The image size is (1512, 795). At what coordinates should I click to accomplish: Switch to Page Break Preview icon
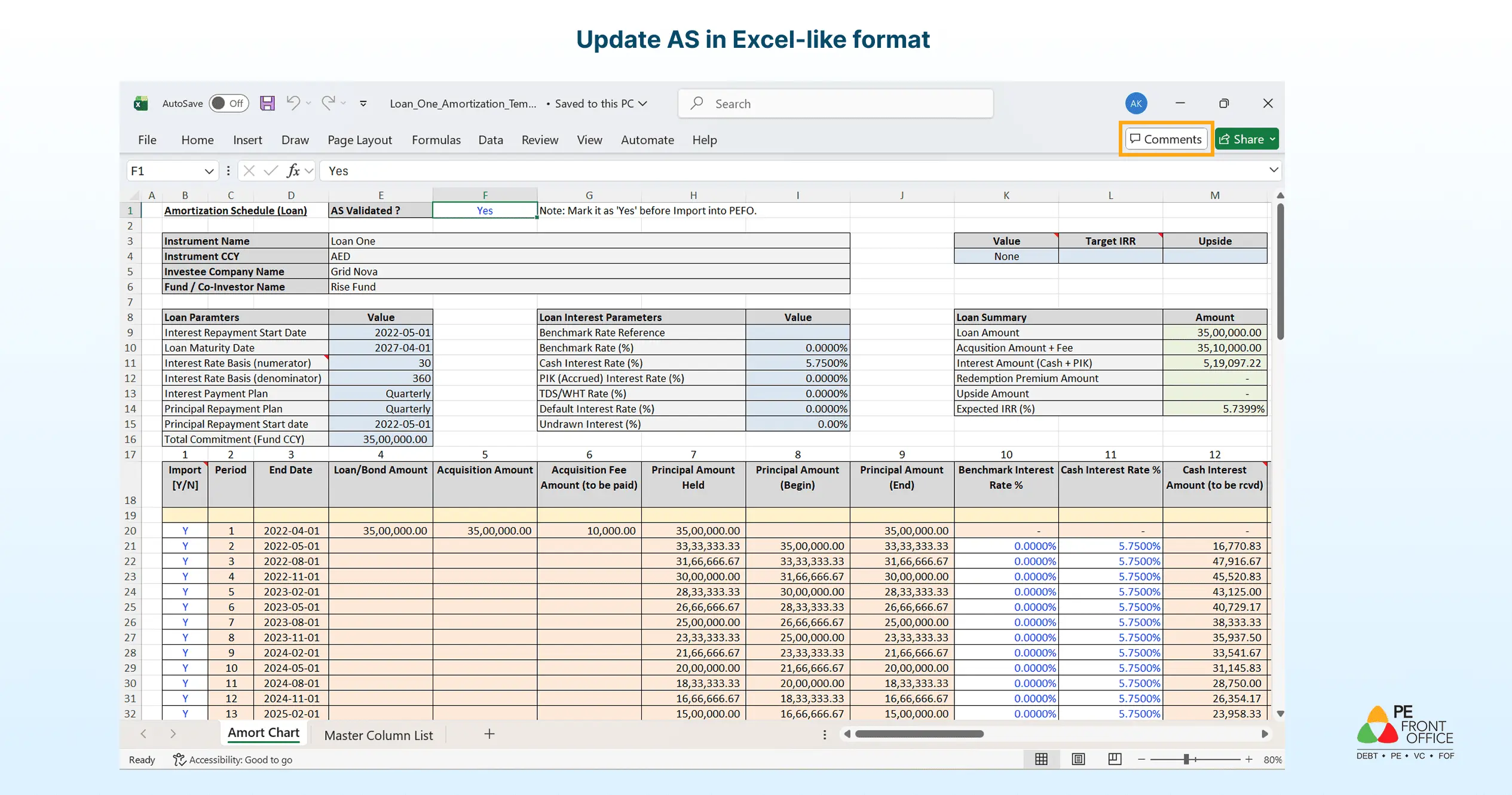pos(1115,759)
